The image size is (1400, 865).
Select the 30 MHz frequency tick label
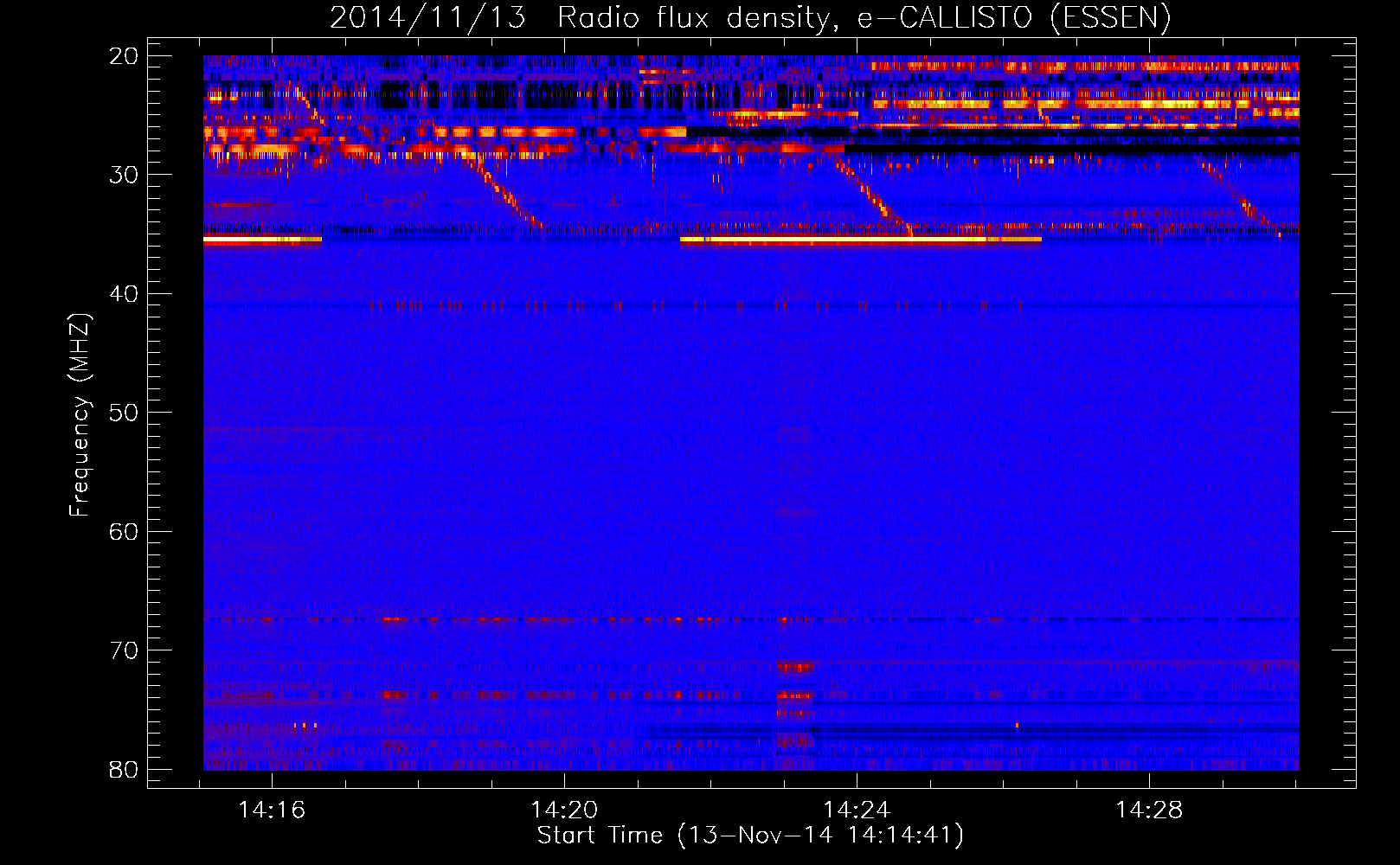(124, 175)
